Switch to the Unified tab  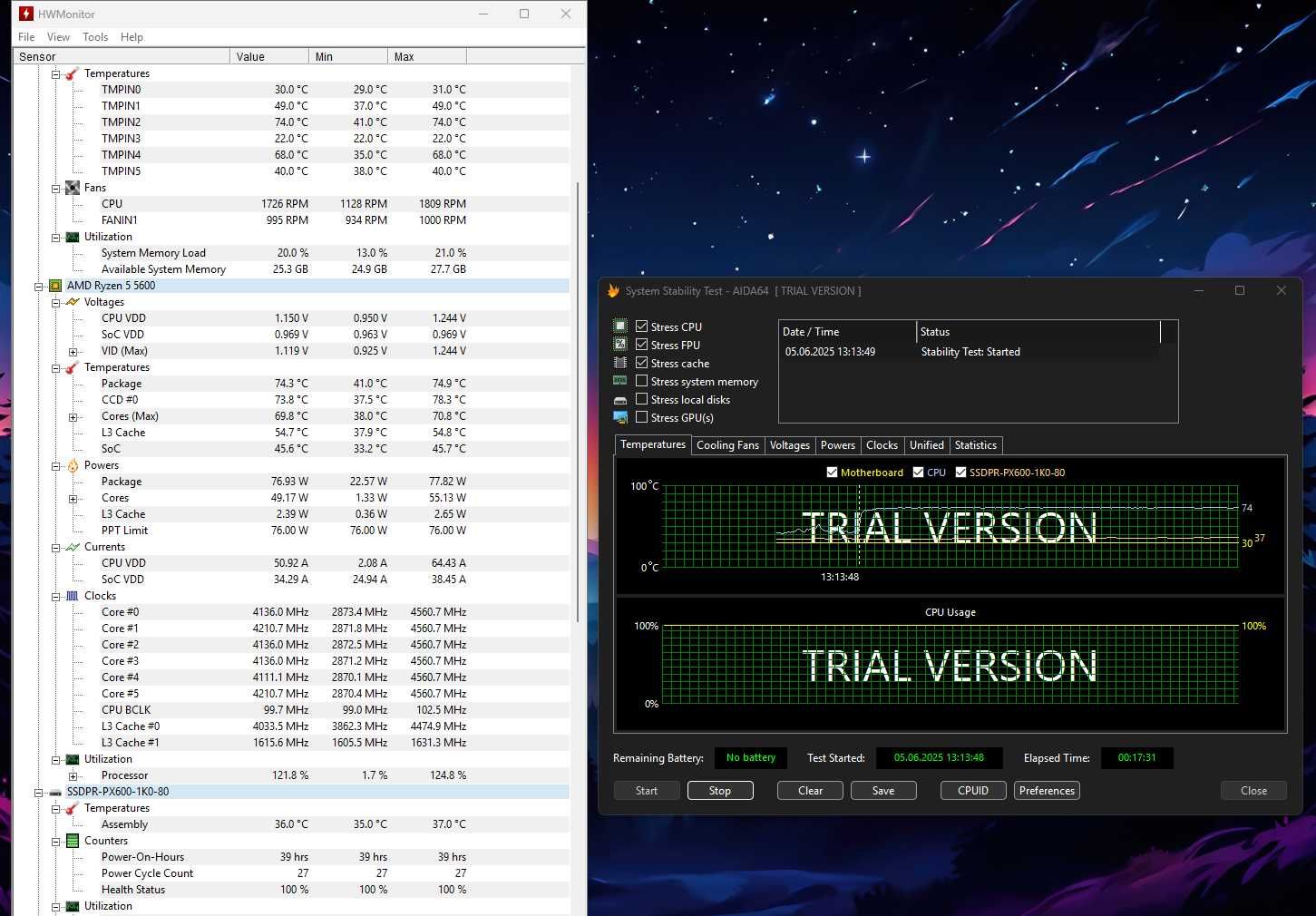pos(926,445)
